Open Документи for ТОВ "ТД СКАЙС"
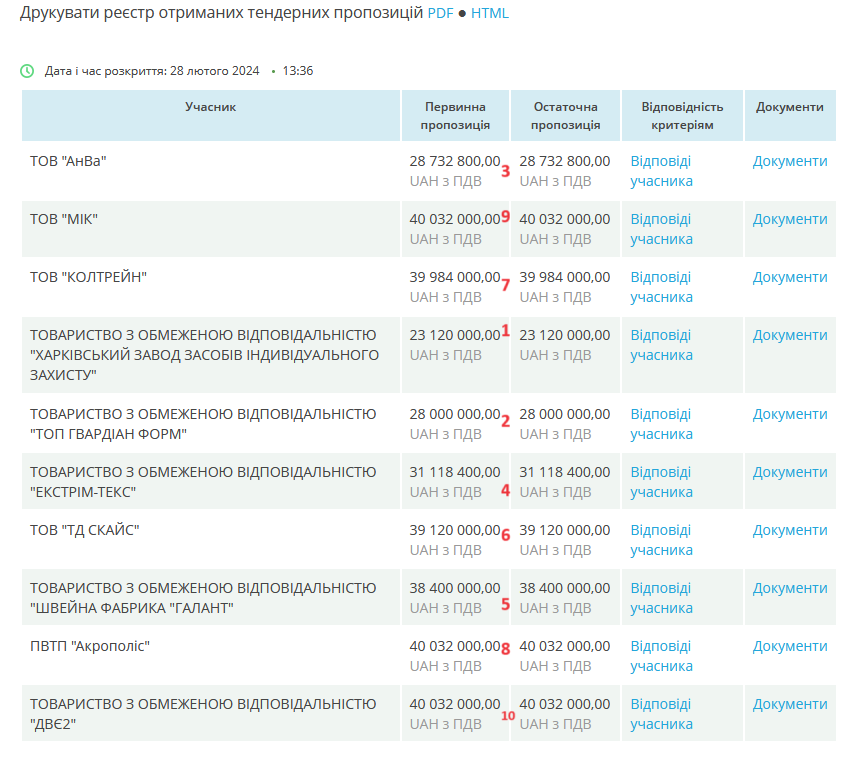Screen dimensions: 850x783 (790, 530)
